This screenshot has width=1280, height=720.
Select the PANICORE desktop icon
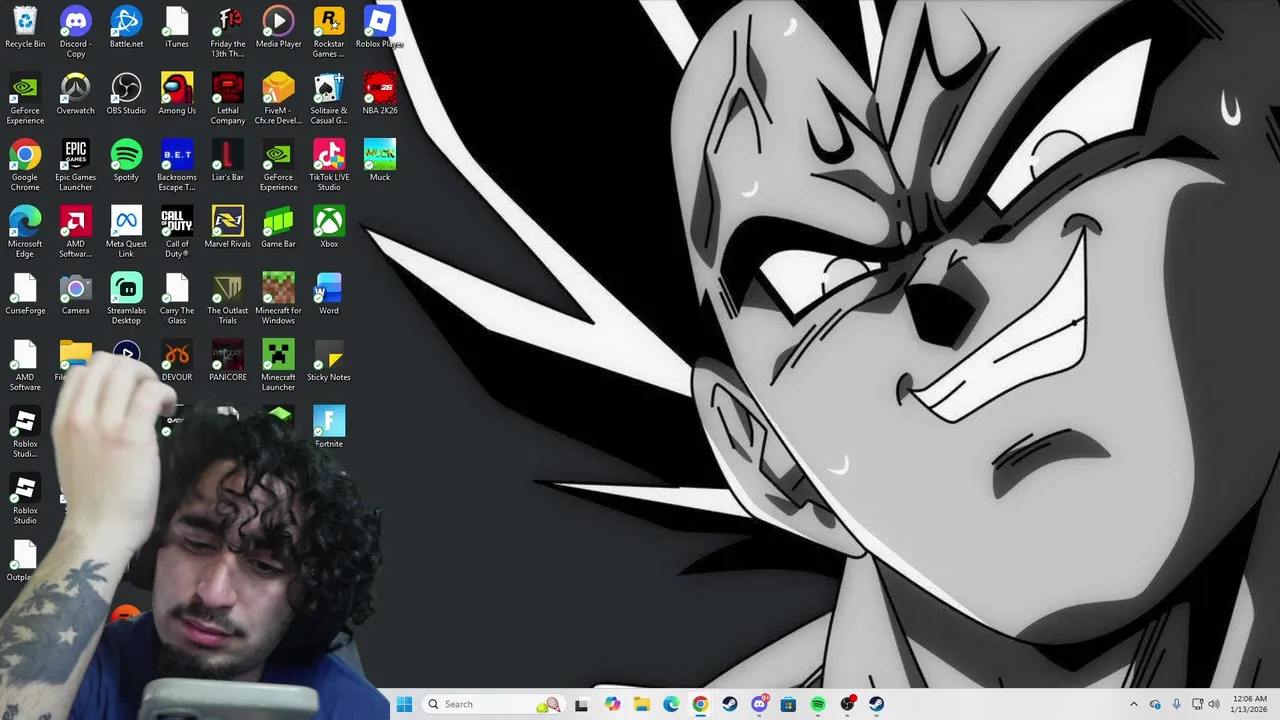click(228, 361)
